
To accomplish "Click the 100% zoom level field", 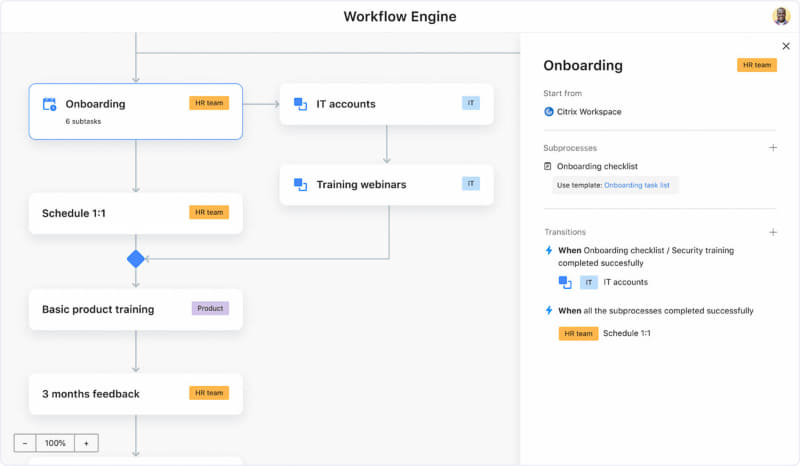I will [55, 443].
